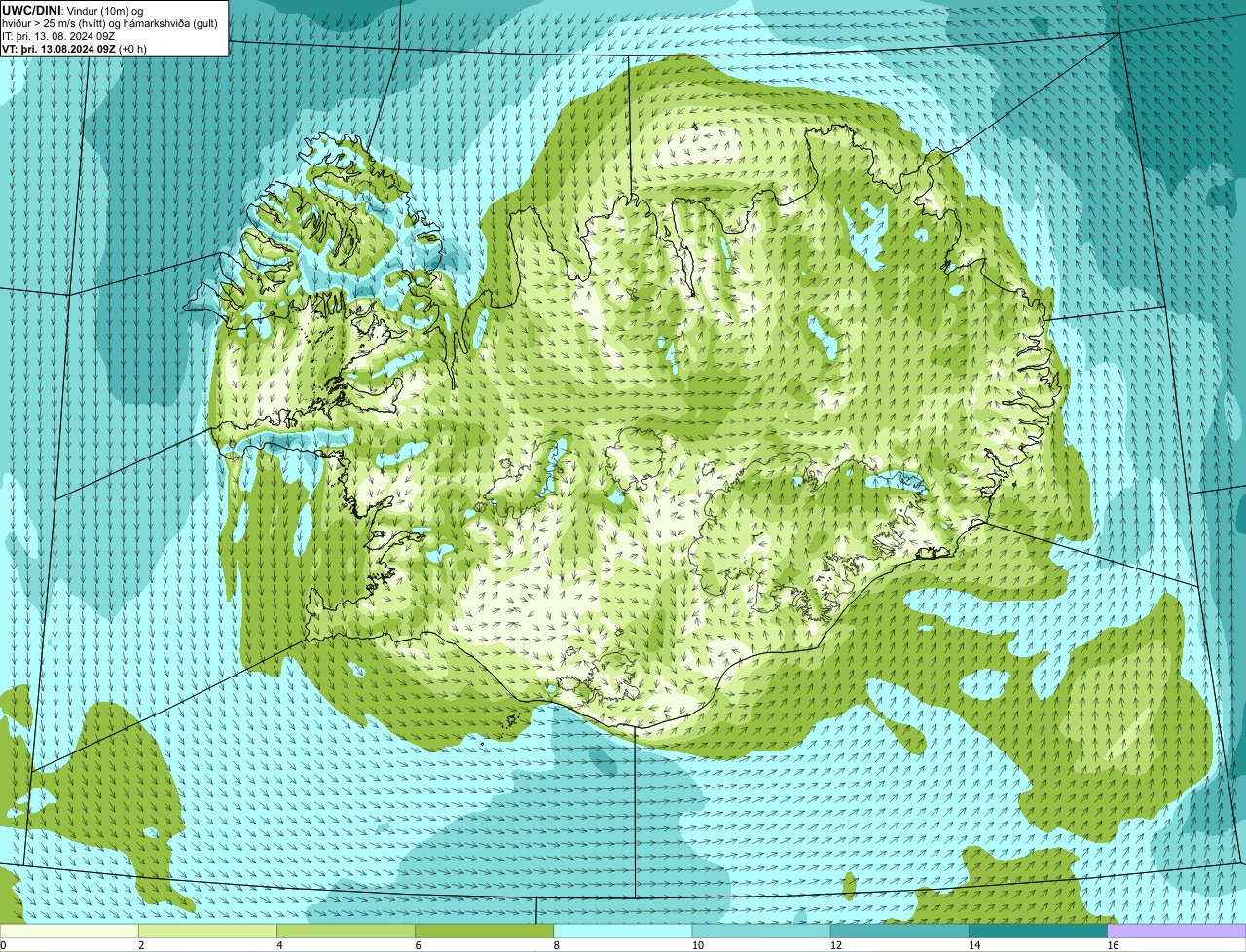The height and width of the screenshot is (952, 1246).
Task: Select the 10–12 m/s light teal legend swatch
Action: point(761,931)
